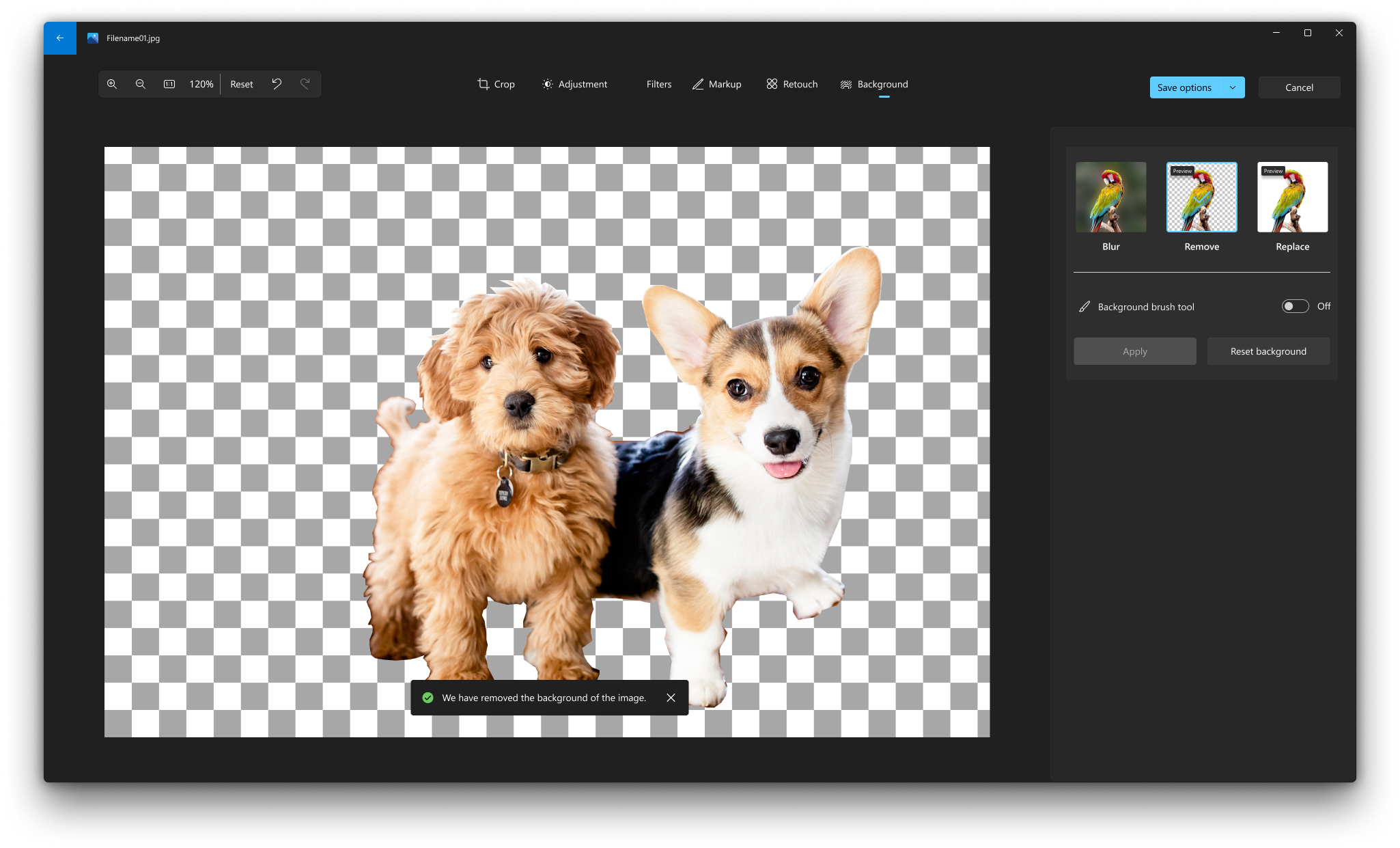Select the Filters tool
The image size is (1400, 848).
click(657, 84)
